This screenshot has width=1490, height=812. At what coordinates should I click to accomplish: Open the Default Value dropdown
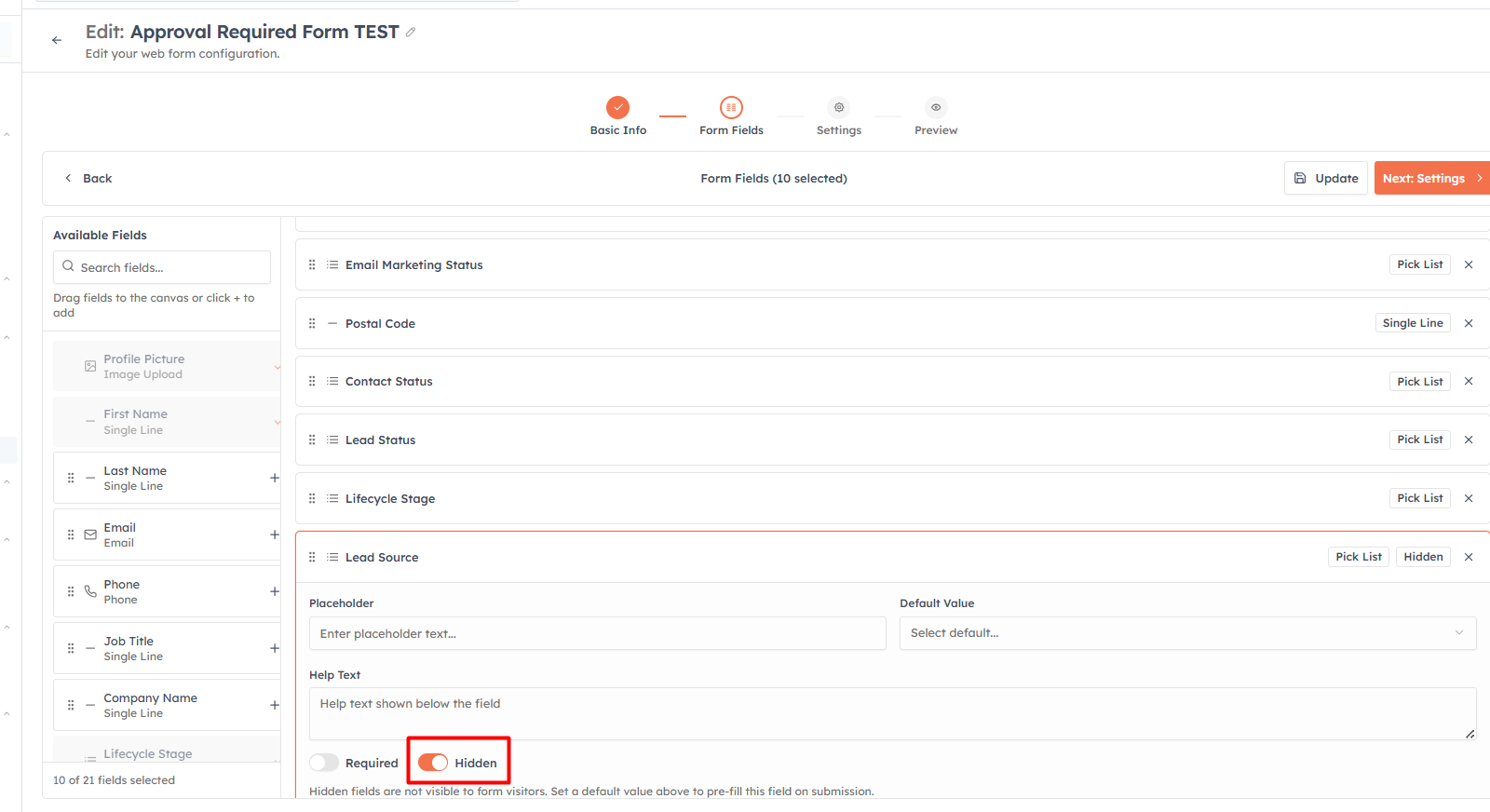pos(1187,633)
